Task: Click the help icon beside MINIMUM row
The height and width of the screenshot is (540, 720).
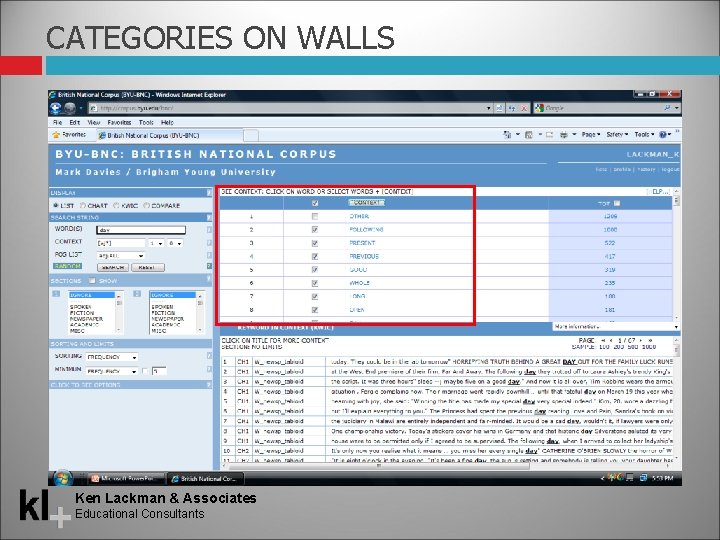Action: [209, 369]
